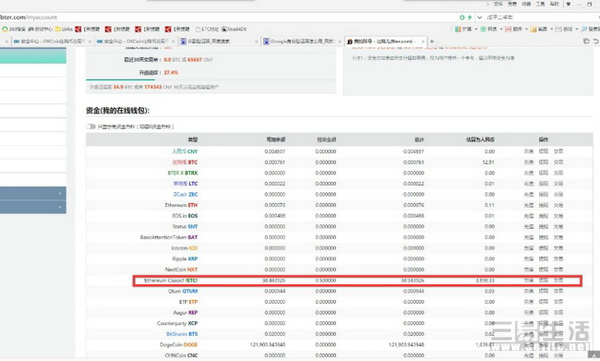
Task: Click 交易 trade in the Ethereum Classic row
Action: click(x=558, y=281)
